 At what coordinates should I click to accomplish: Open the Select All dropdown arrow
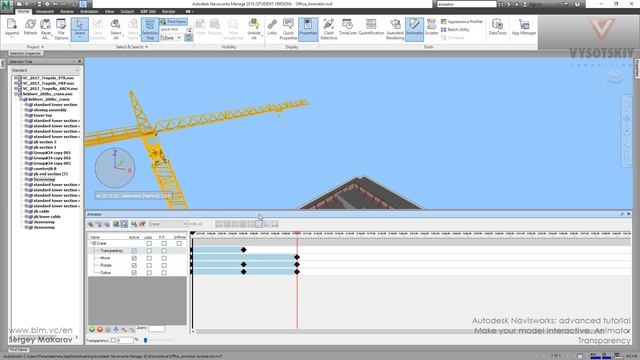(122, 35)
